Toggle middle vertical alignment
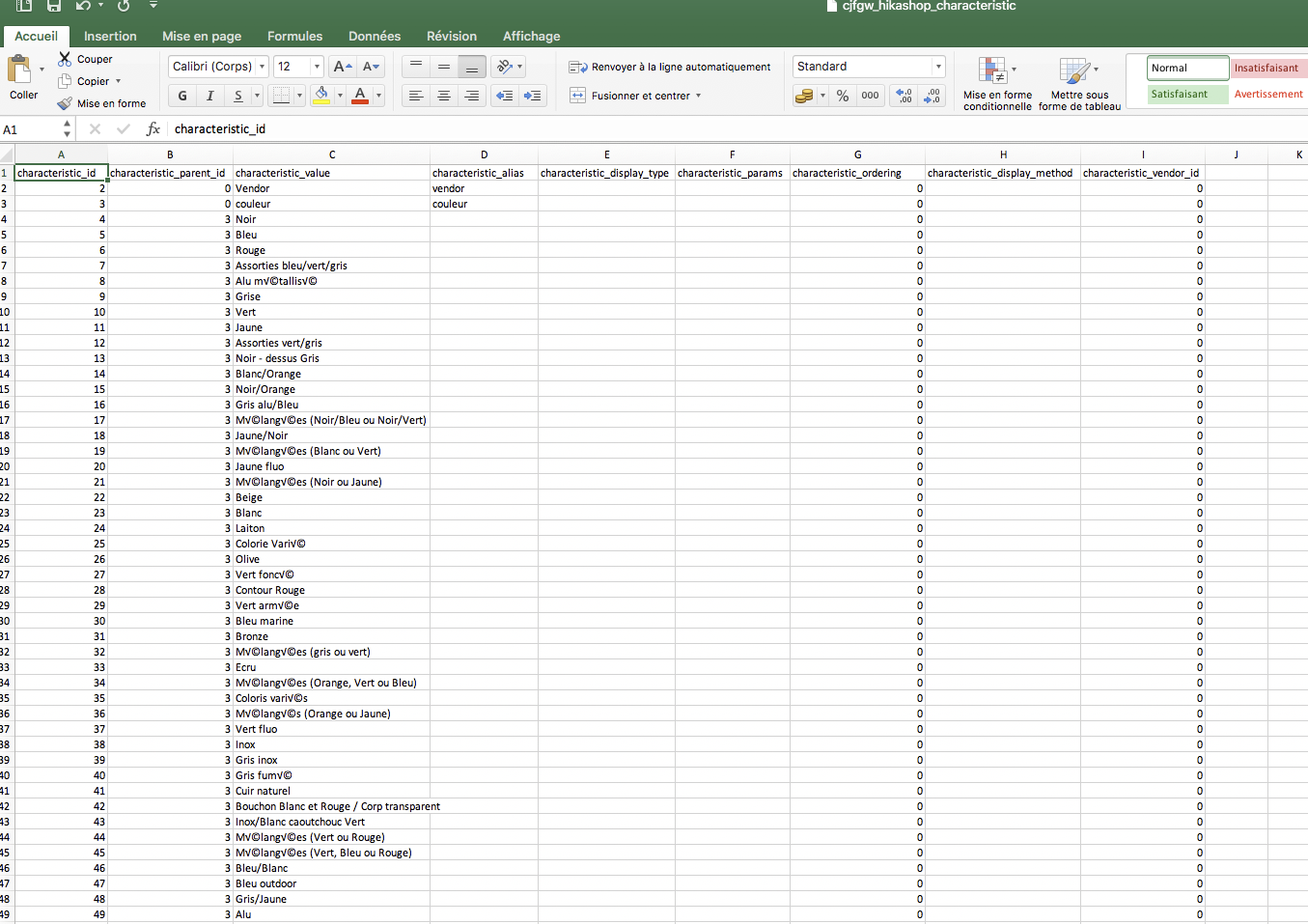The image size is (1308, 924). (444, 67)
